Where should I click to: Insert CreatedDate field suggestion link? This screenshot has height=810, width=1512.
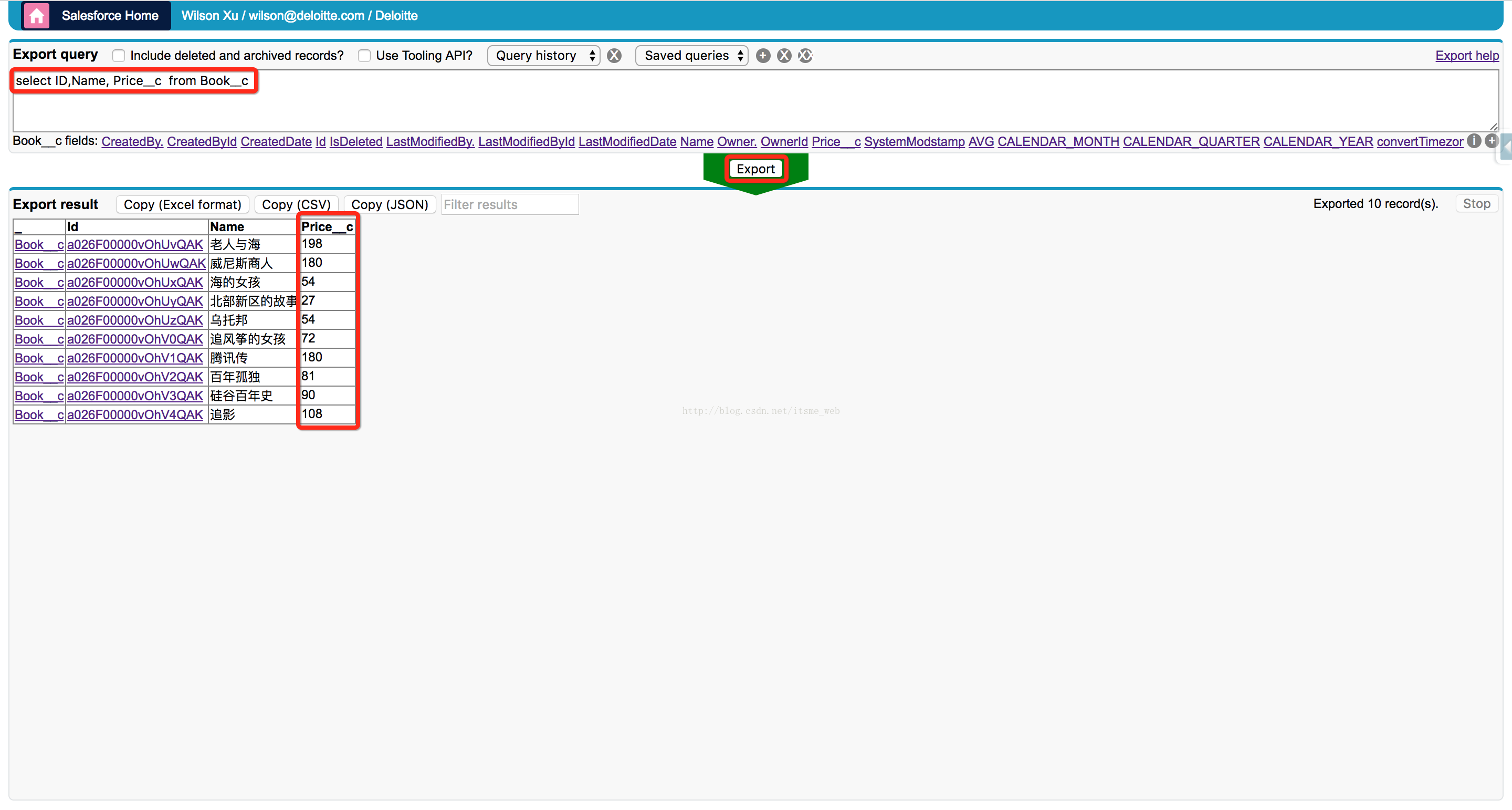[276, 141]
